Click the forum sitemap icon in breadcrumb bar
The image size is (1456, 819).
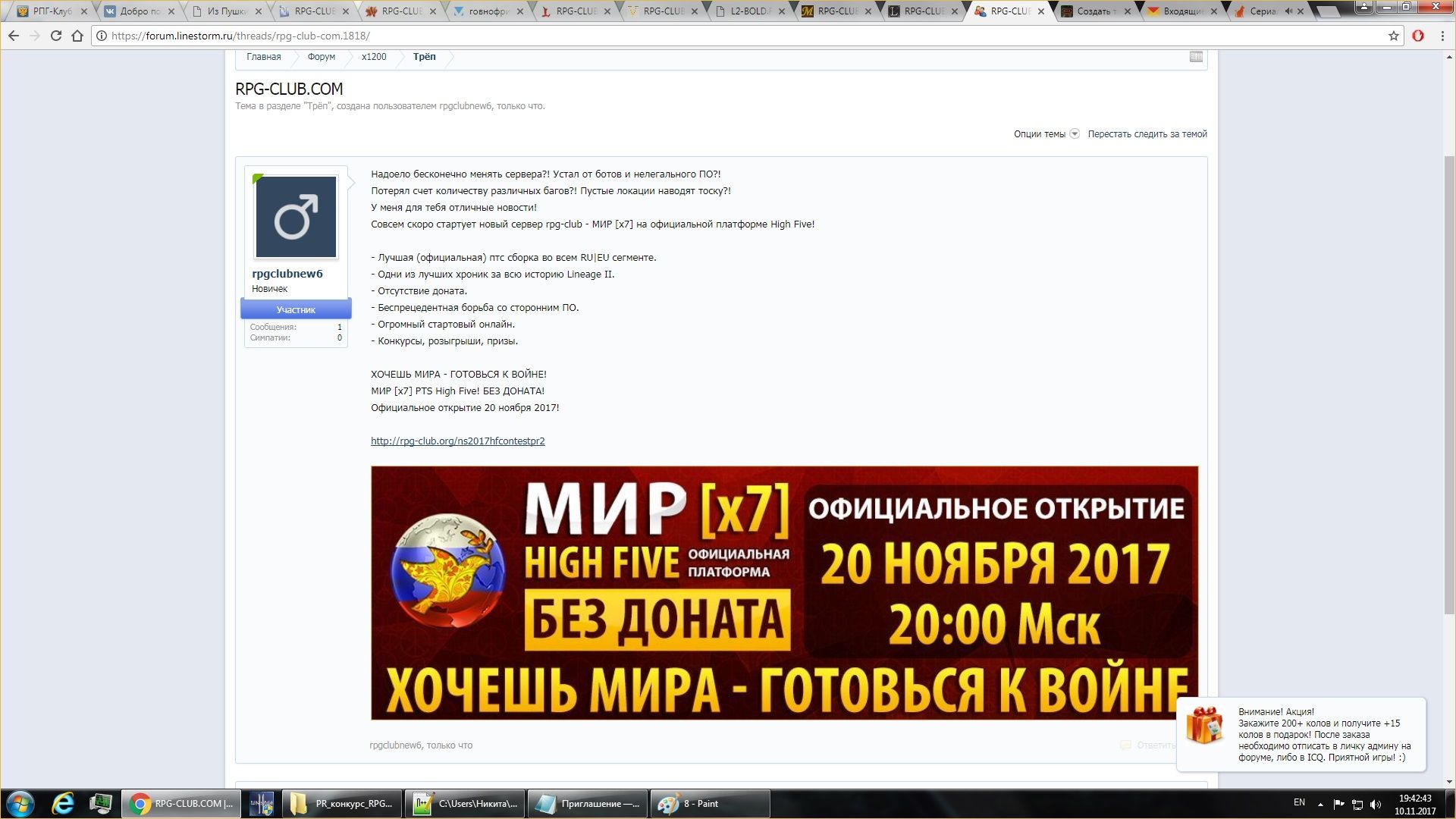pos(1196,57)
